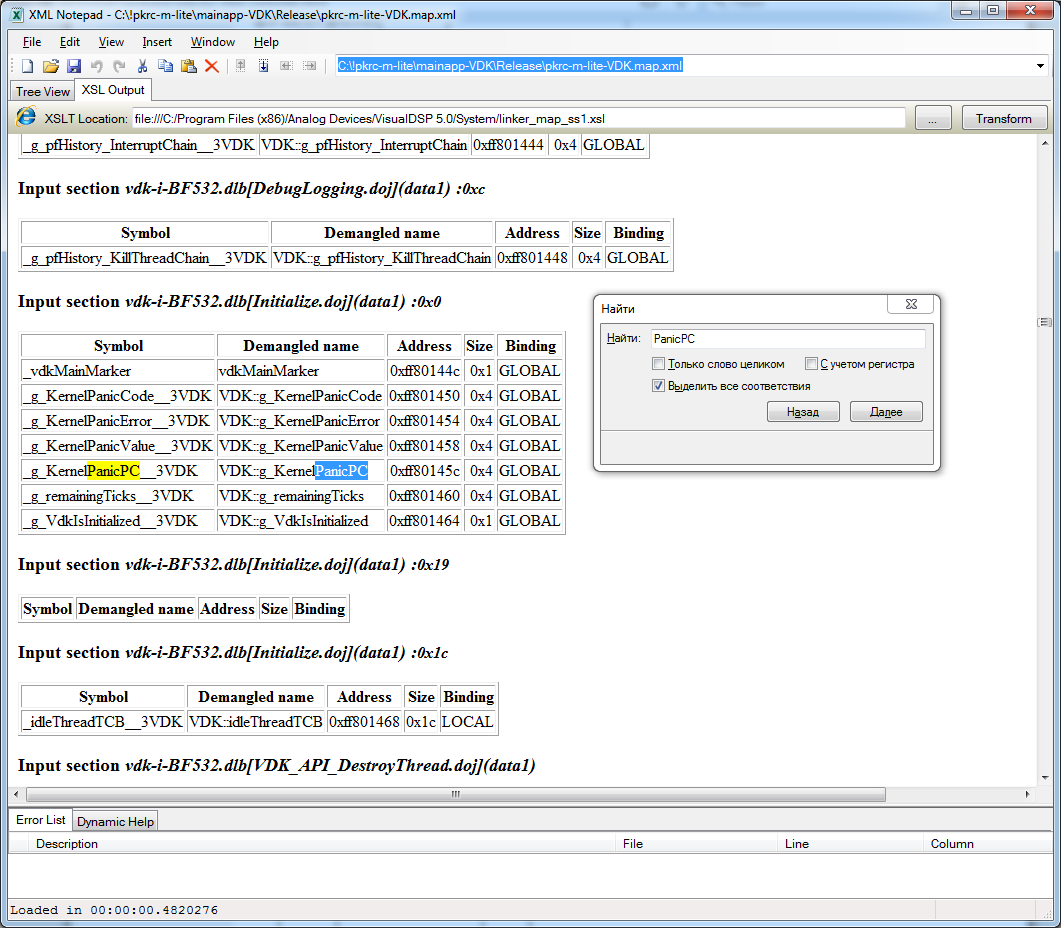Click the Nudge node down icon
The image size is (1061, 928).
pos(264,66)
